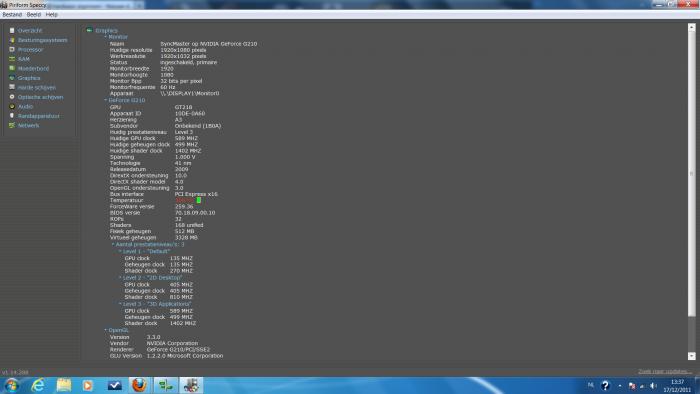700x394 pixels.
Task: Select the Moederbord sidebar icon
Action: click(x=12, y=68)
